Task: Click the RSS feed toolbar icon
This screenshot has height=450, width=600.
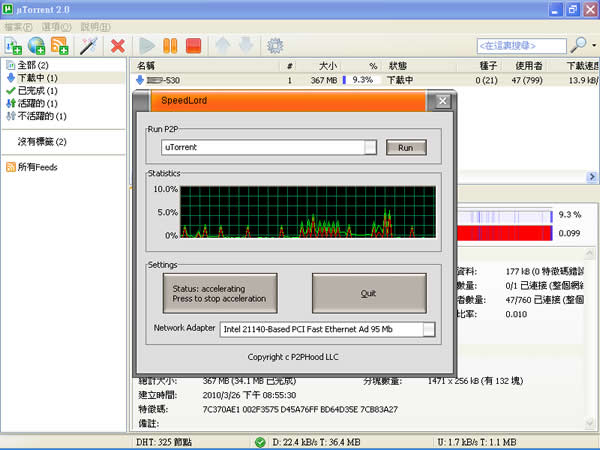Action: click(x=60, y=45)
